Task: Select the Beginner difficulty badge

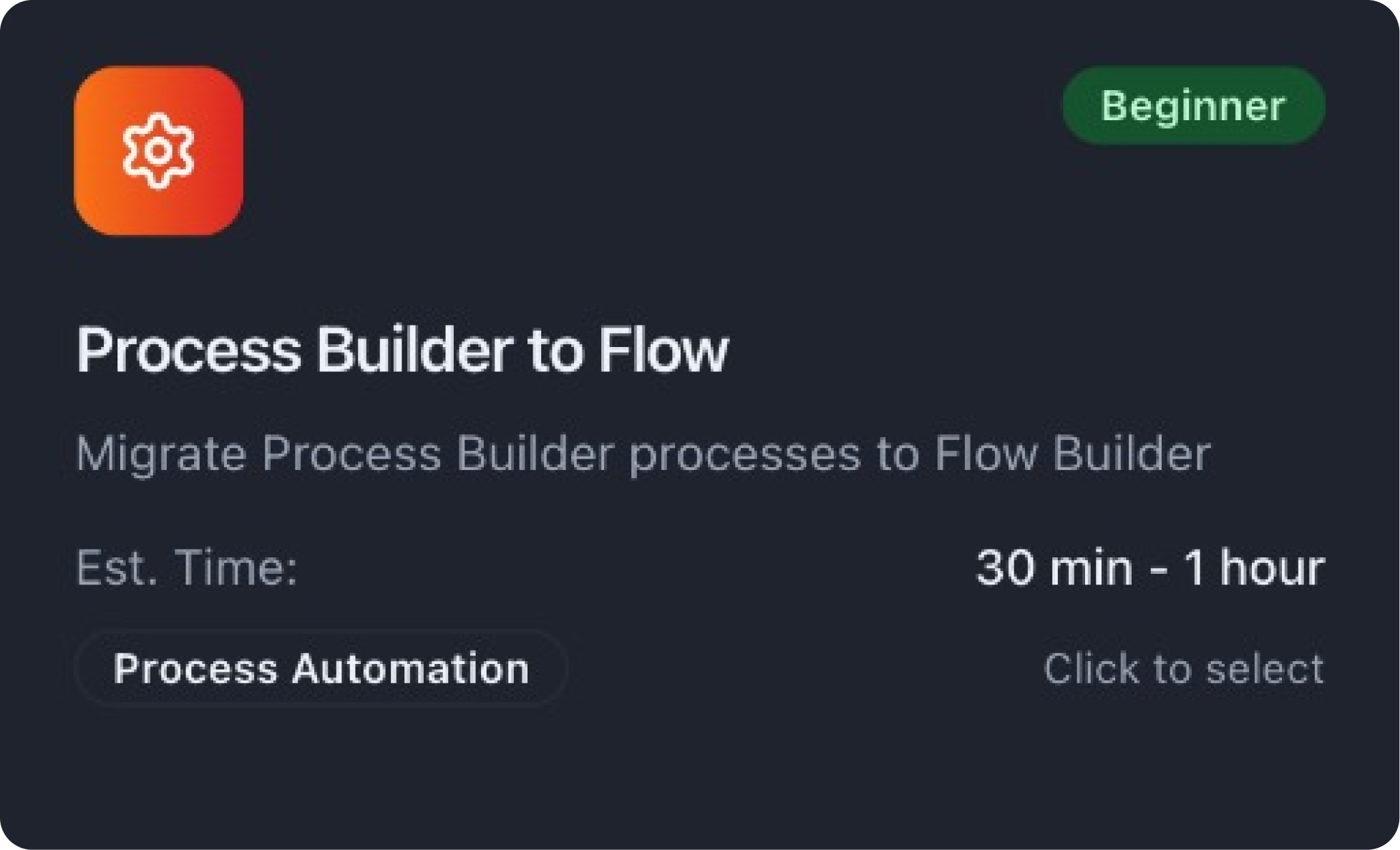Action: tap(1193, 106)
